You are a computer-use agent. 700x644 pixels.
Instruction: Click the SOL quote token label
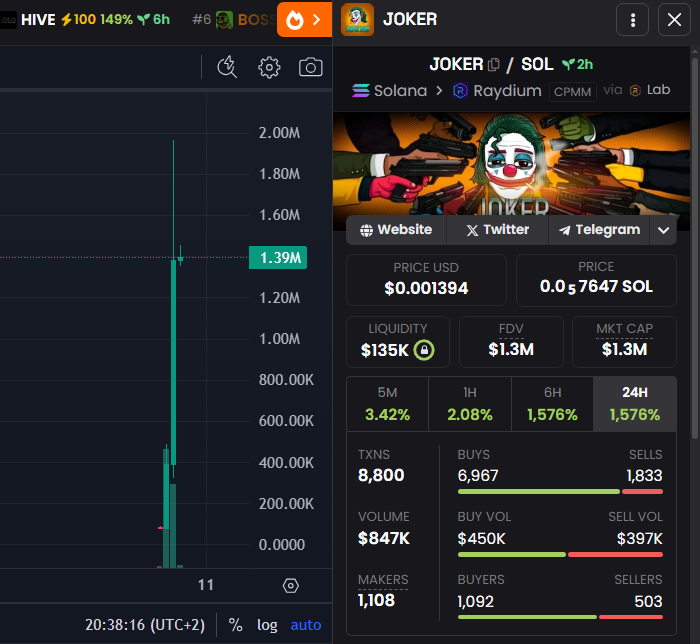(537, 65)
